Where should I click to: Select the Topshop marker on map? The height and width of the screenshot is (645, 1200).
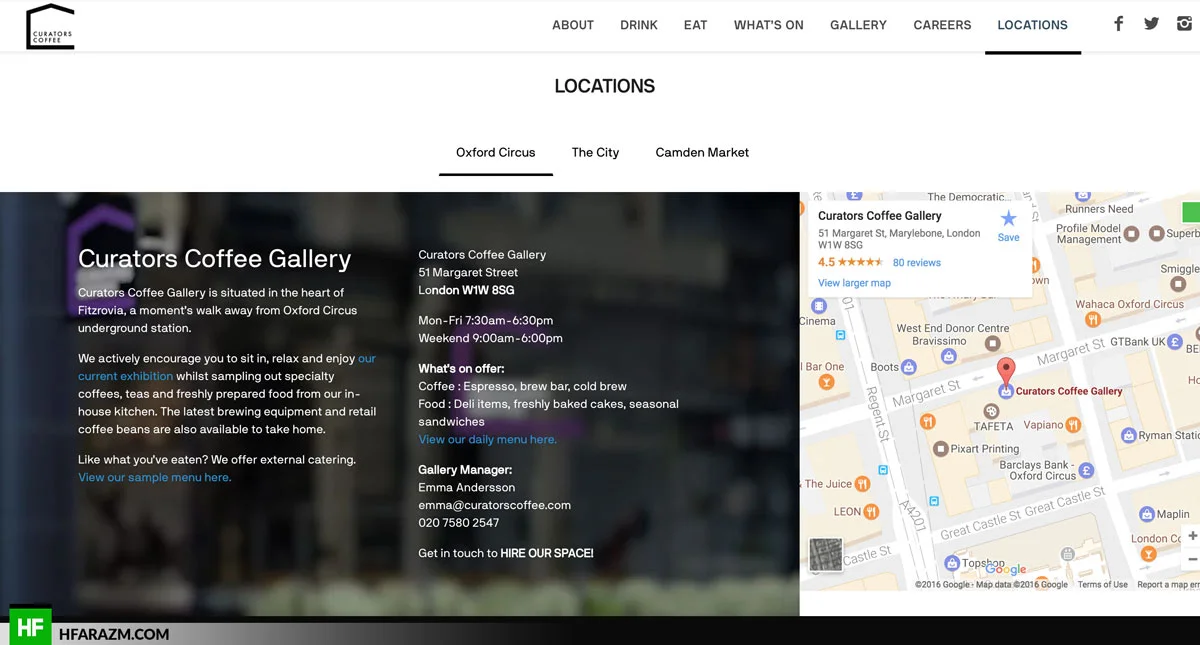[953, 563]
